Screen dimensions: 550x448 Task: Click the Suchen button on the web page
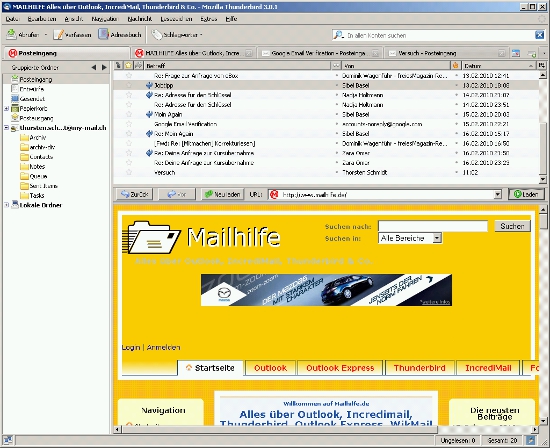click(x=512, y=226)
